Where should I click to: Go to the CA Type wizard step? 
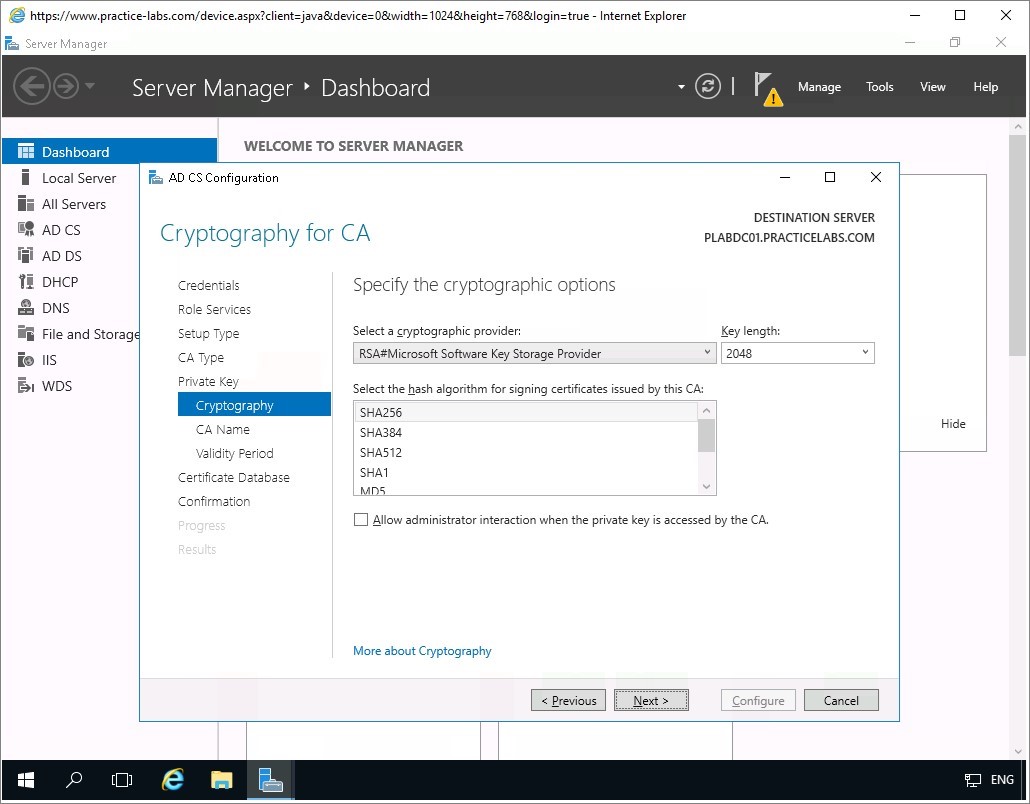[x=200, y=357]
